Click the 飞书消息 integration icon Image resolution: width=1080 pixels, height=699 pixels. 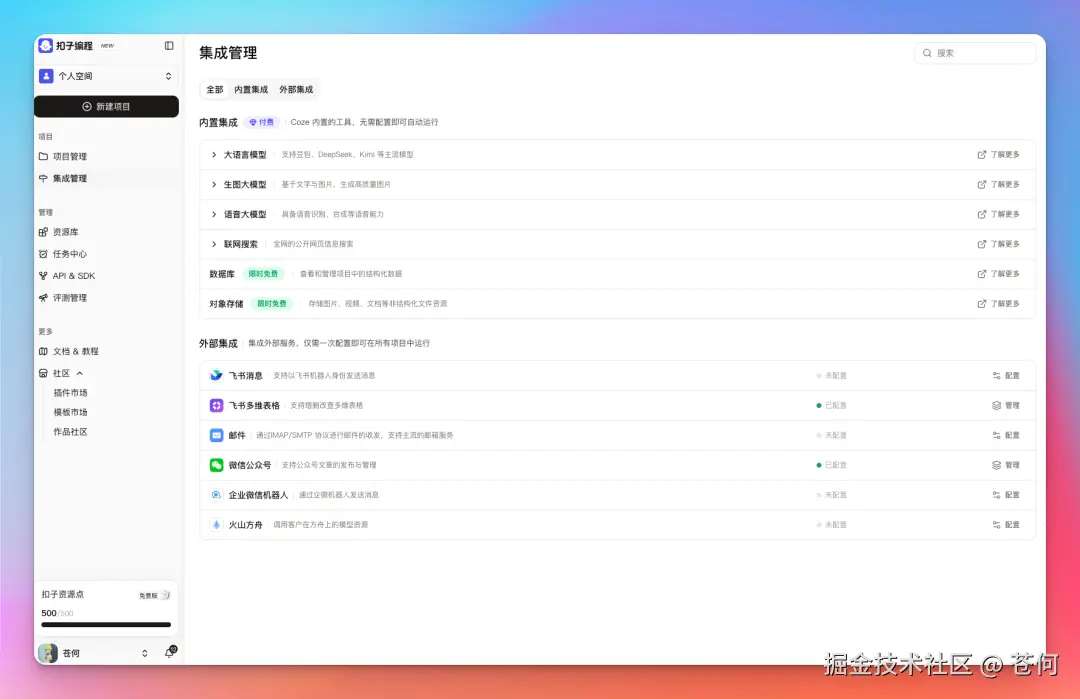coord(217,376)
